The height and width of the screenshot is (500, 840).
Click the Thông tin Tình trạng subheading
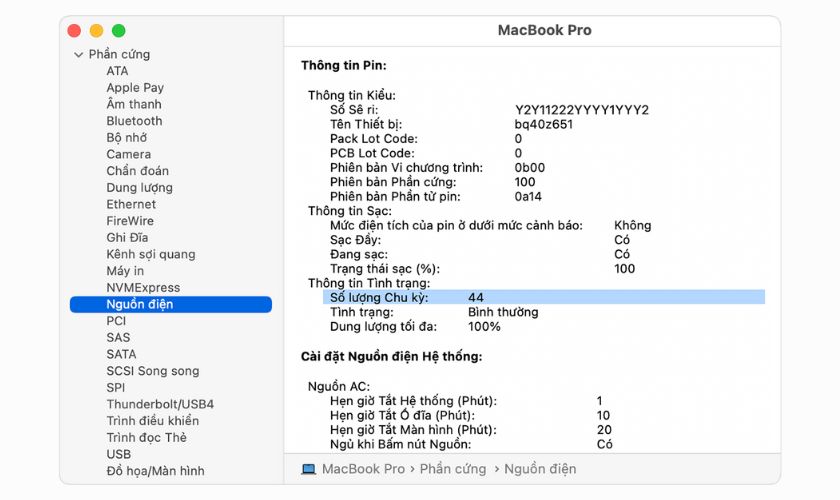tap(369, 283)
